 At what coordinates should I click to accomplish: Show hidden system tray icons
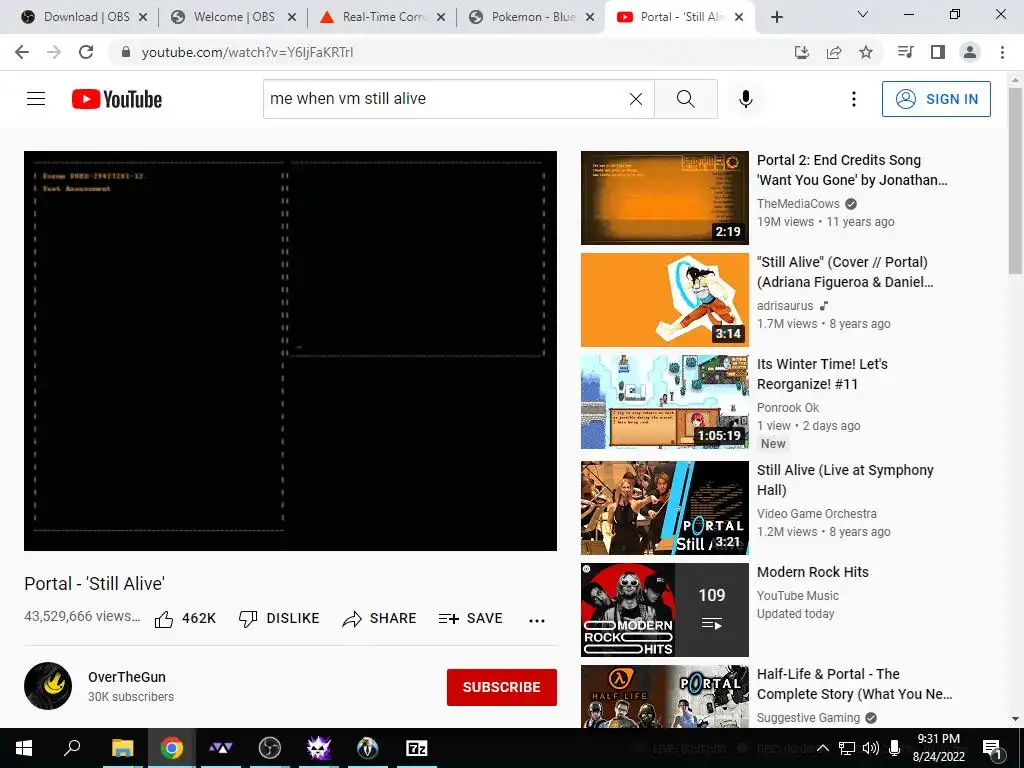(x=823, y=748)
